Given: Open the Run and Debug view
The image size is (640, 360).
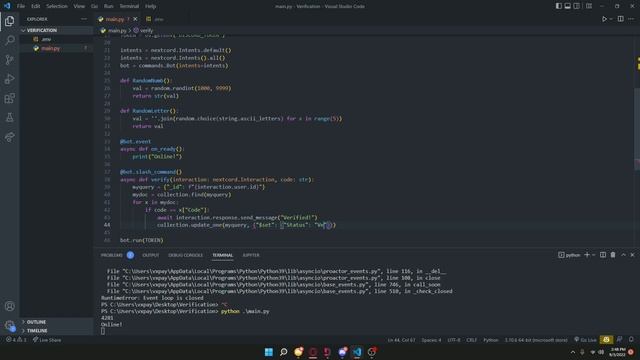Looking at the screenshot, I should pyautogui.click(x=10, y=79).
